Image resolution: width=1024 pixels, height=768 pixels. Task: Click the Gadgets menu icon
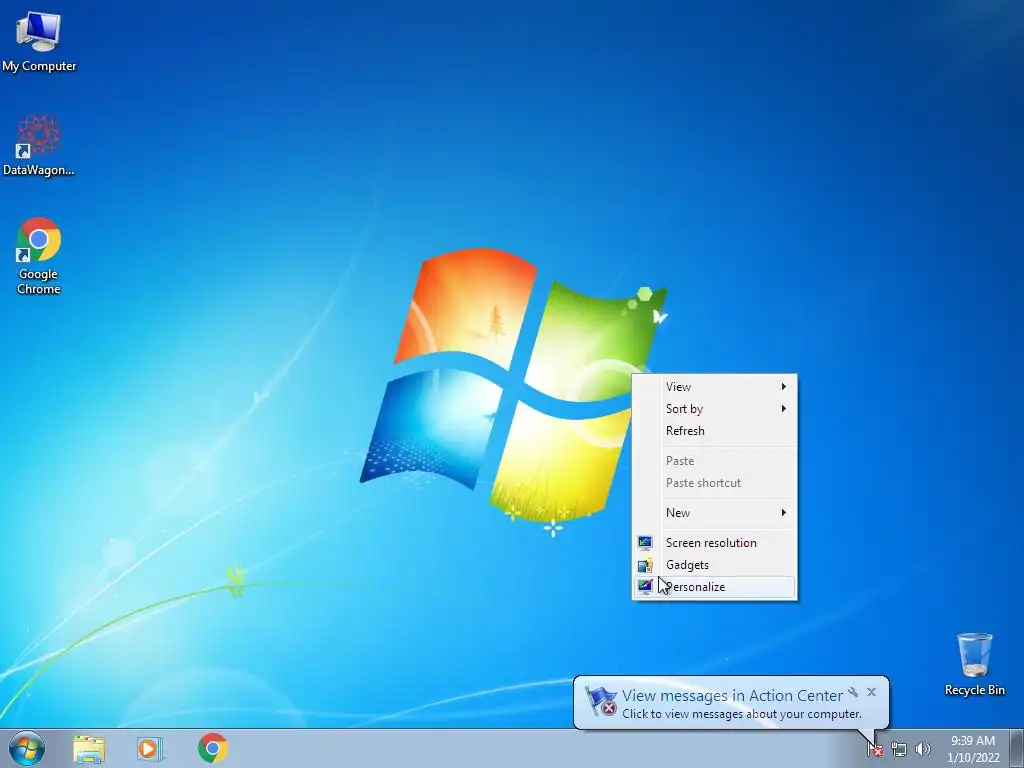point(645,565)
